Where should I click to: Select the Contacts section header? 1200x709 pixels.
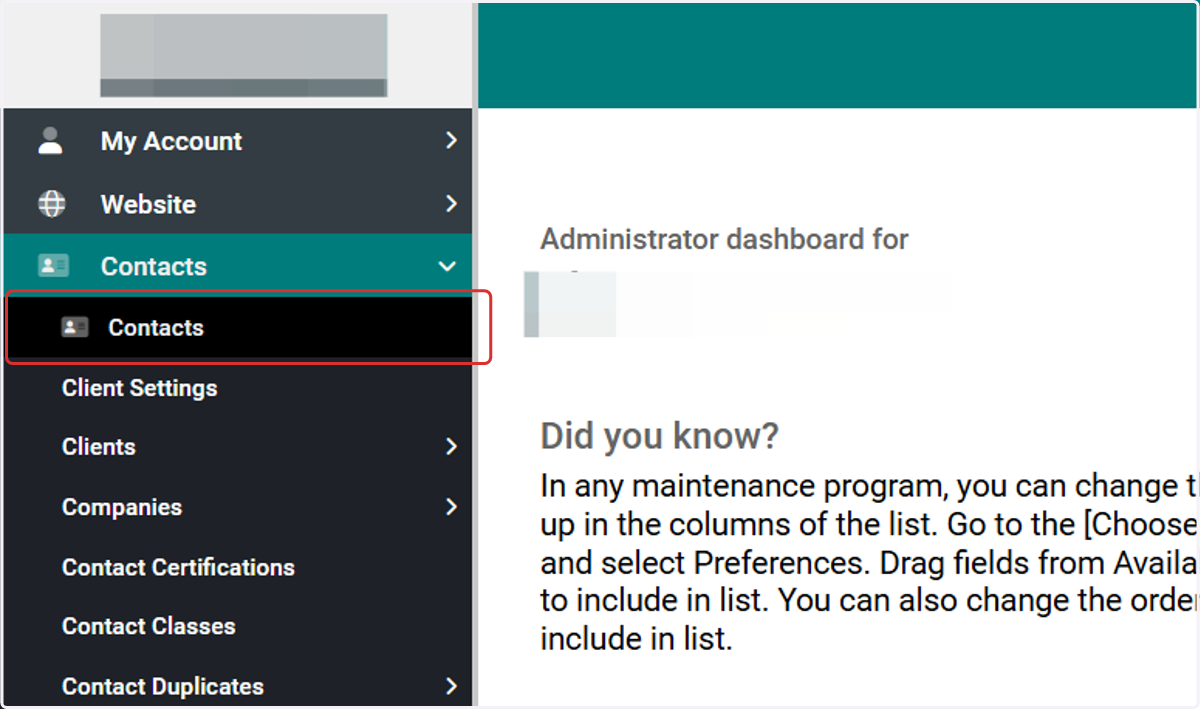238,266
